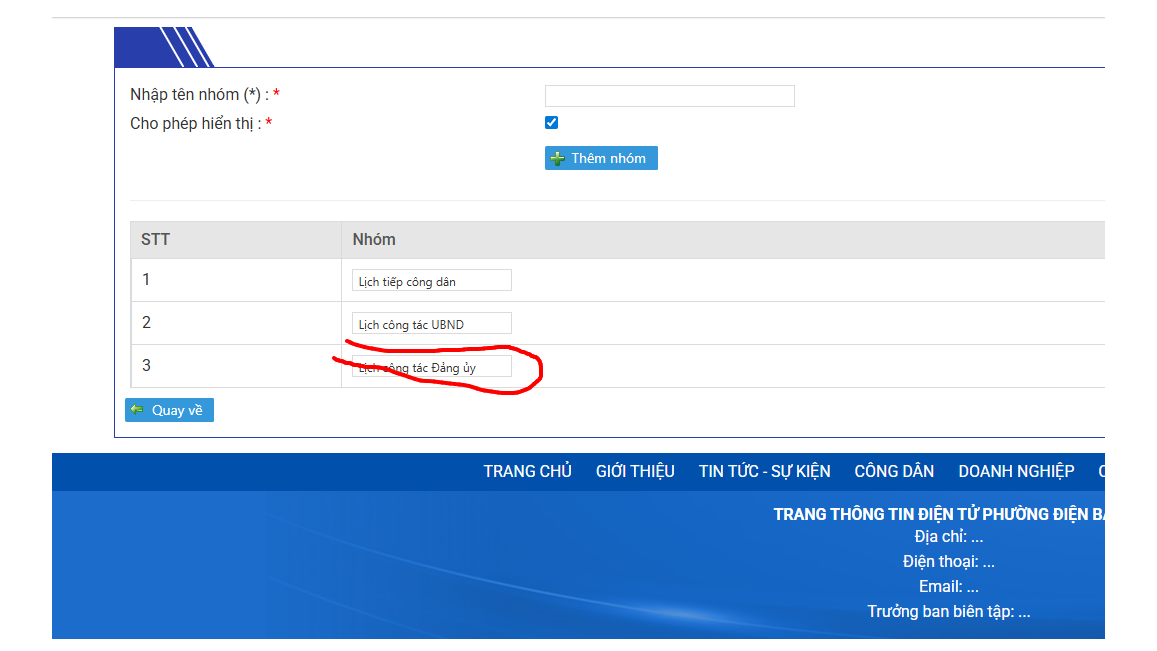Click the TRANG THÔNG TIN ĐIỆN TỬ footer title
This screenshot has width=1157, height=651.
(938, 514)
